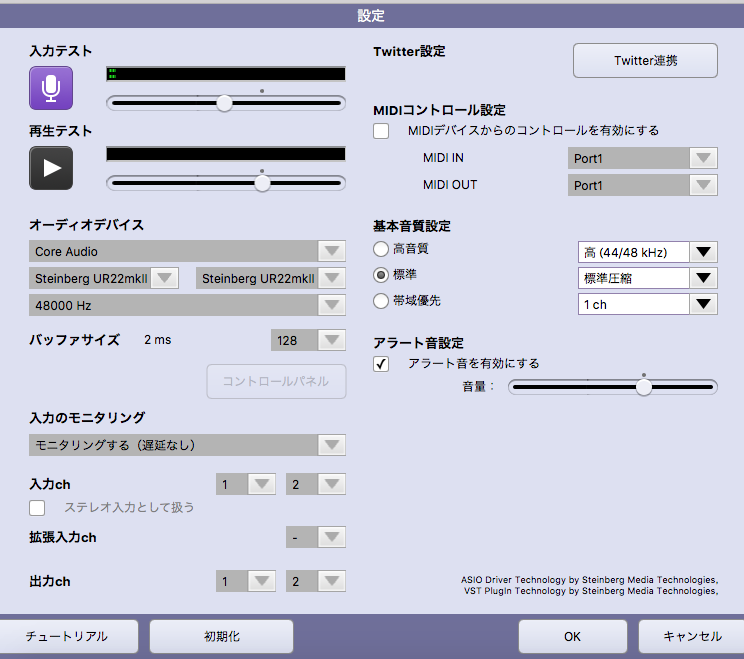Open Core Audio driver dropdown
The height and width of the screenshot is (659, 744).
187,251
